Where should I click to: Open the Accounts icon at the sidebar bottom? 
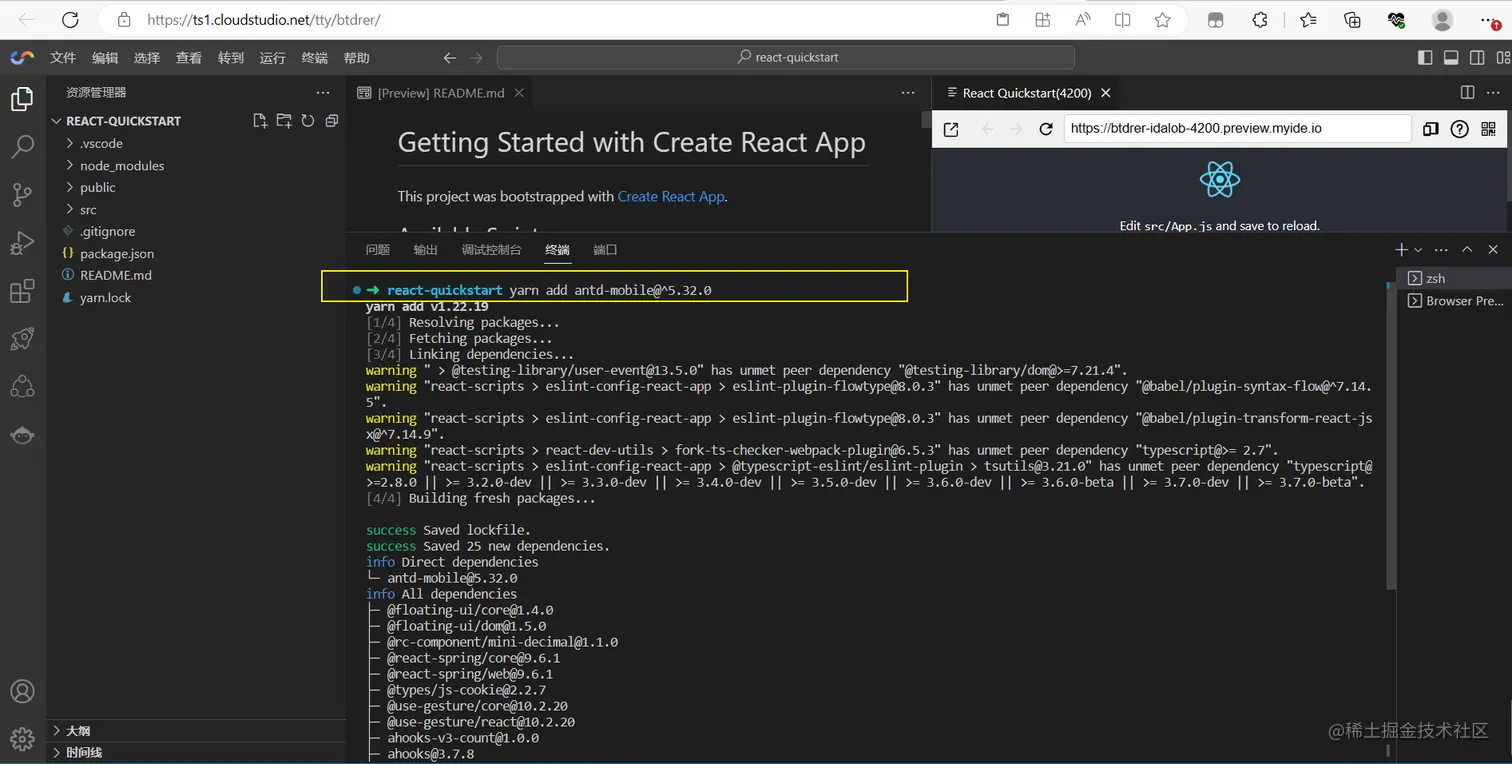tap(22, 691)
